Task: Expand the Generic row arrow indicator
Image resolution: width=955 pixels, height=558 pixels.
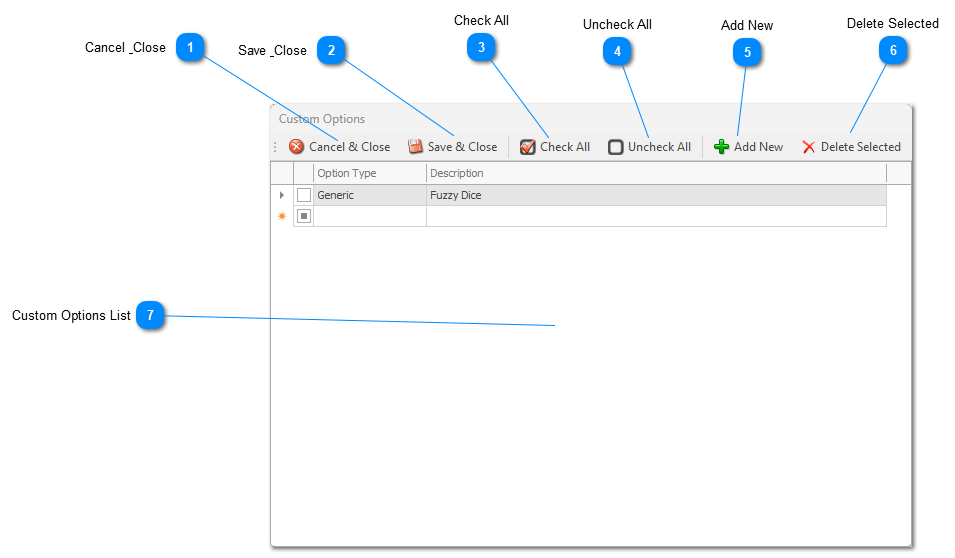Action: (x=281, y=195)
